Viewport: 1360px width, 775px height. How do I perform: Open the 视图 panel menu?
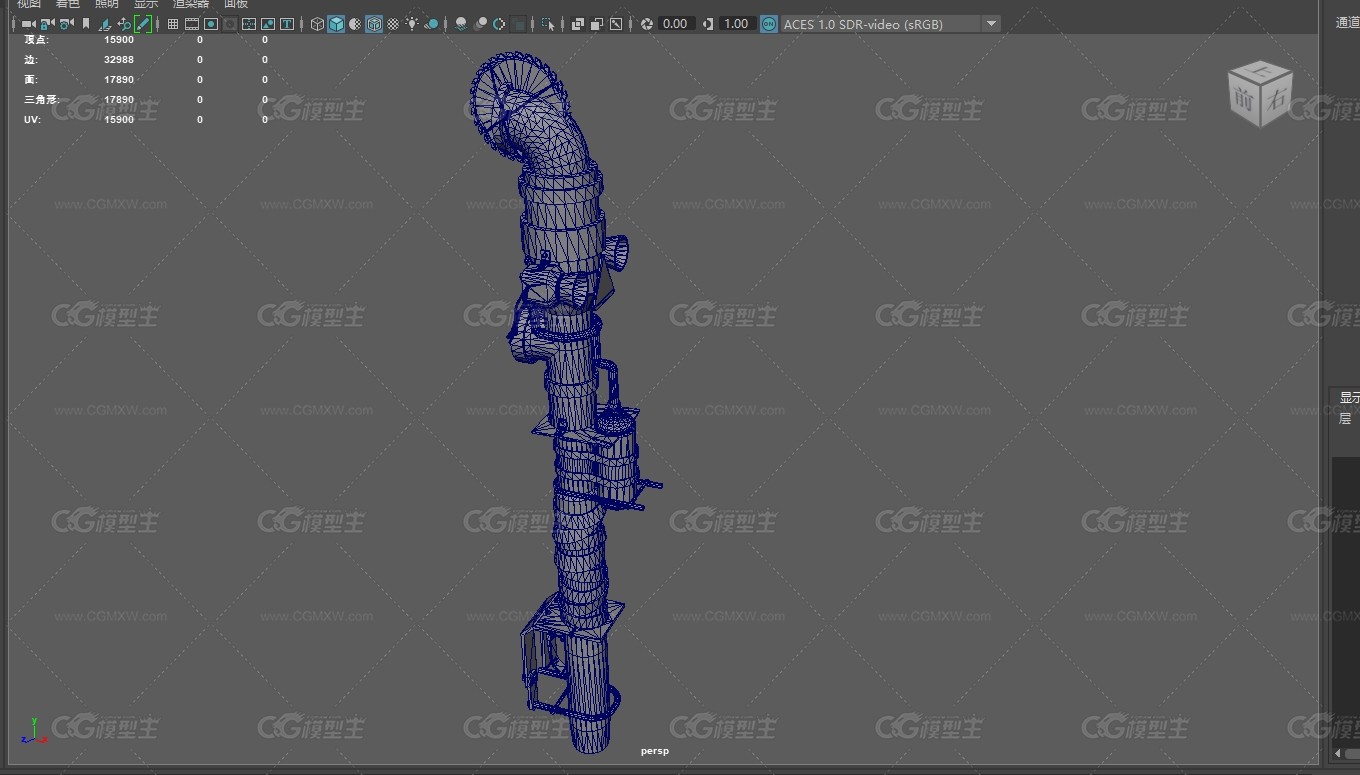(x=28, y=4)
